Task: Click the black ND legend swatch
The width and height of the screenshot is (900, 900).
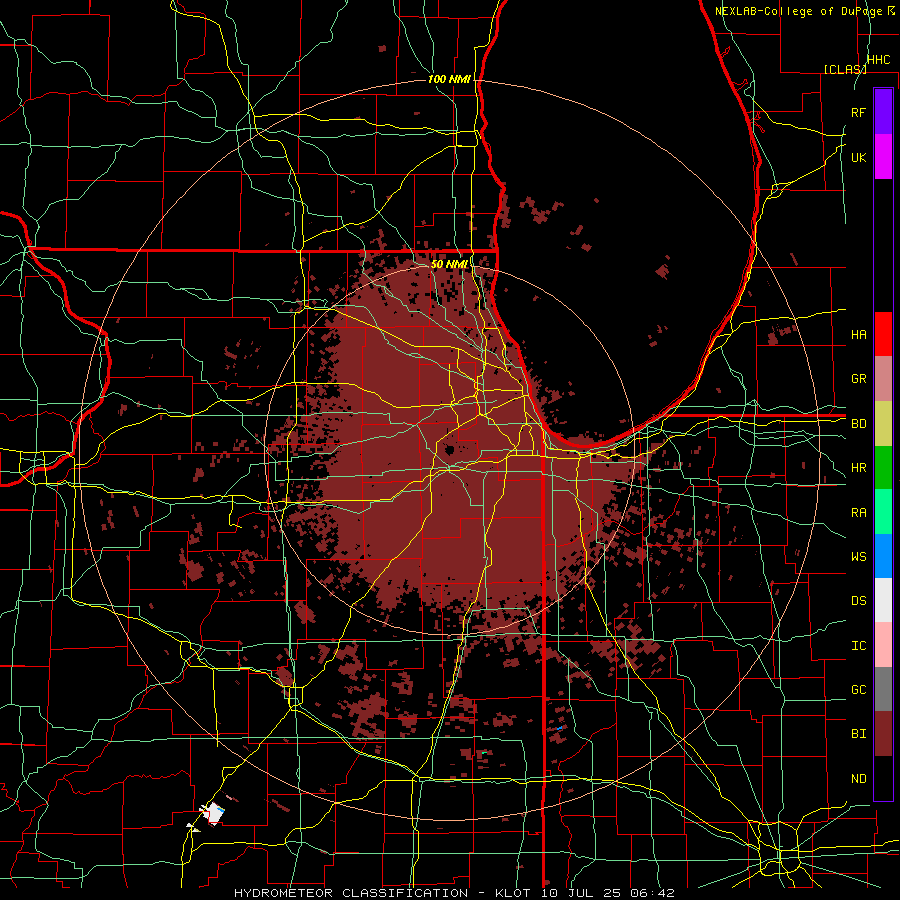Action: [883, 778]
